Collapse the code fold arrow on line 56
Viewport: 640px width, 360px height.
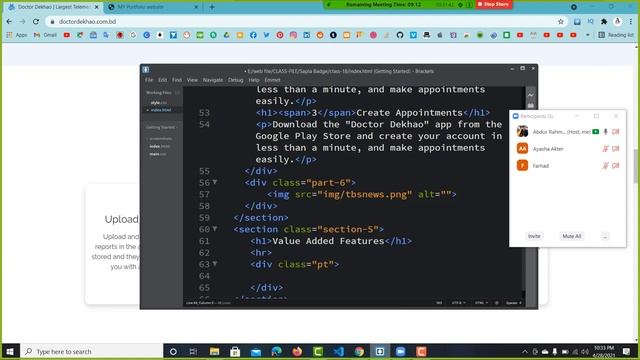pyautogui.click(x=215, y=182)
